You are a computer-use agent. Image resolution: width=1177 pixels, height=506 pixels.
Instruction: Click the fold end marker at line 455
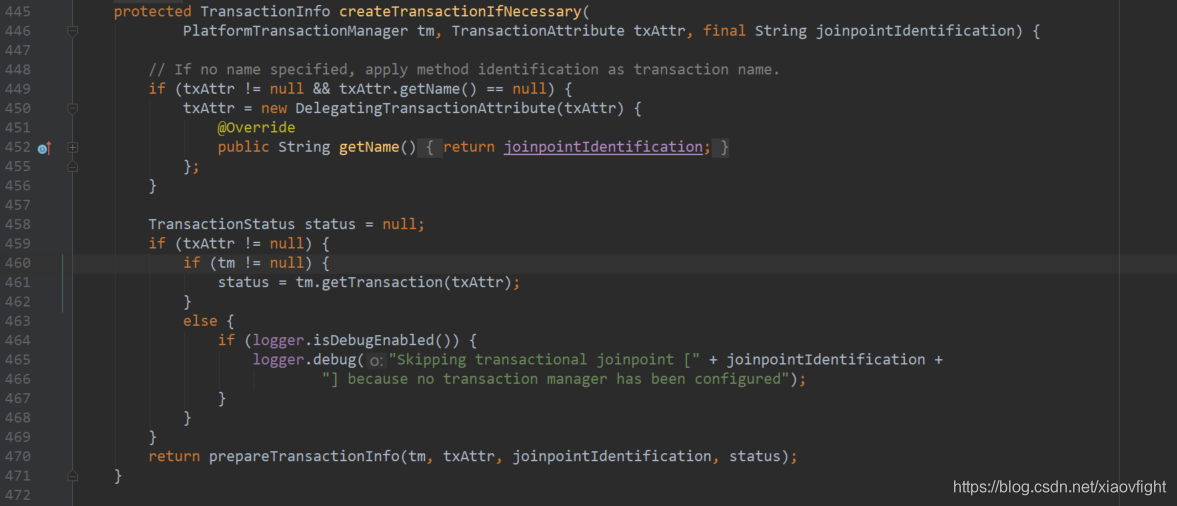[x=73, y=167]
